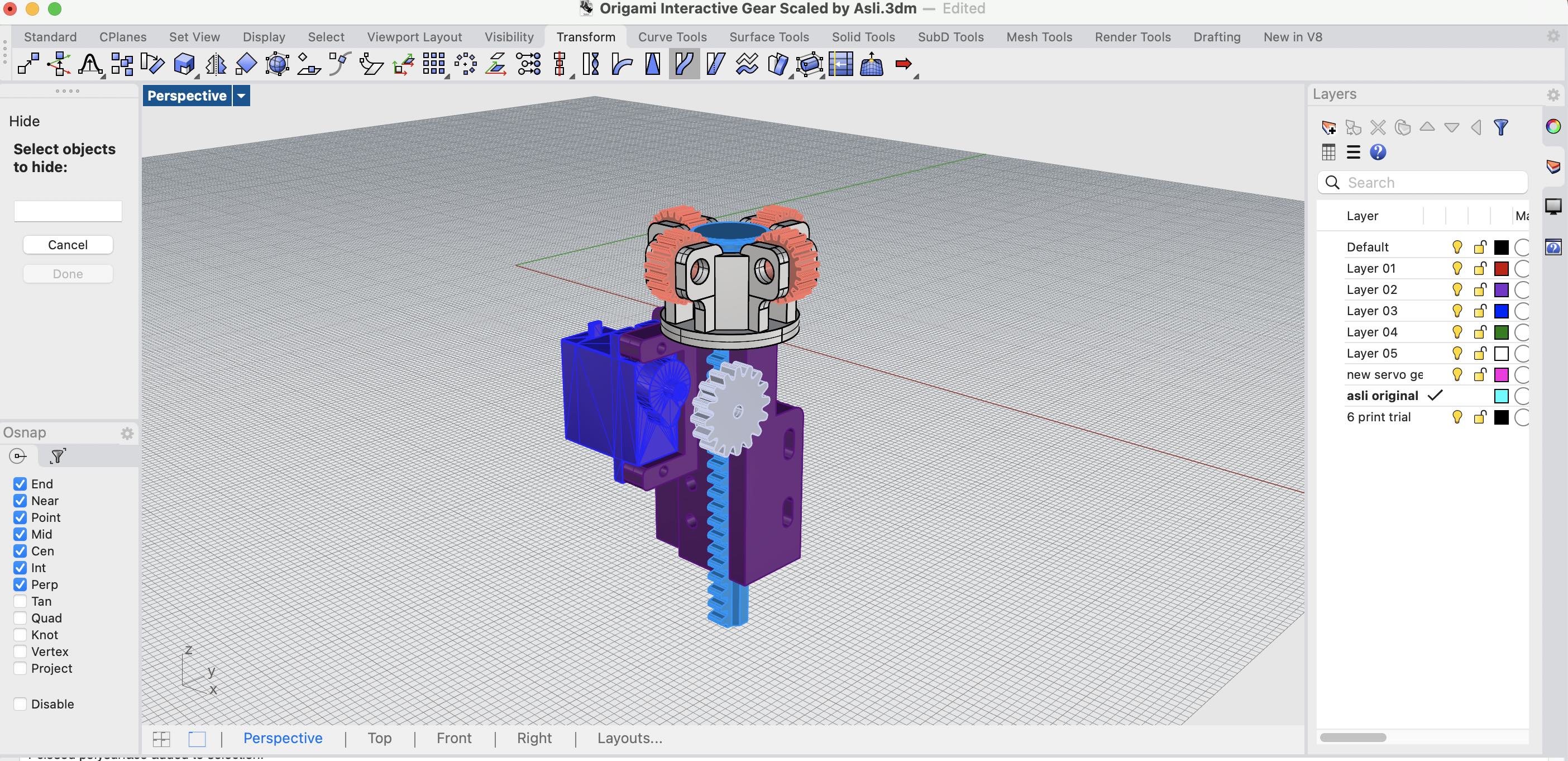Click the Soft Edit Curve tool
The height and width of the screenshot is (761, 1568).
pos(90,64)
